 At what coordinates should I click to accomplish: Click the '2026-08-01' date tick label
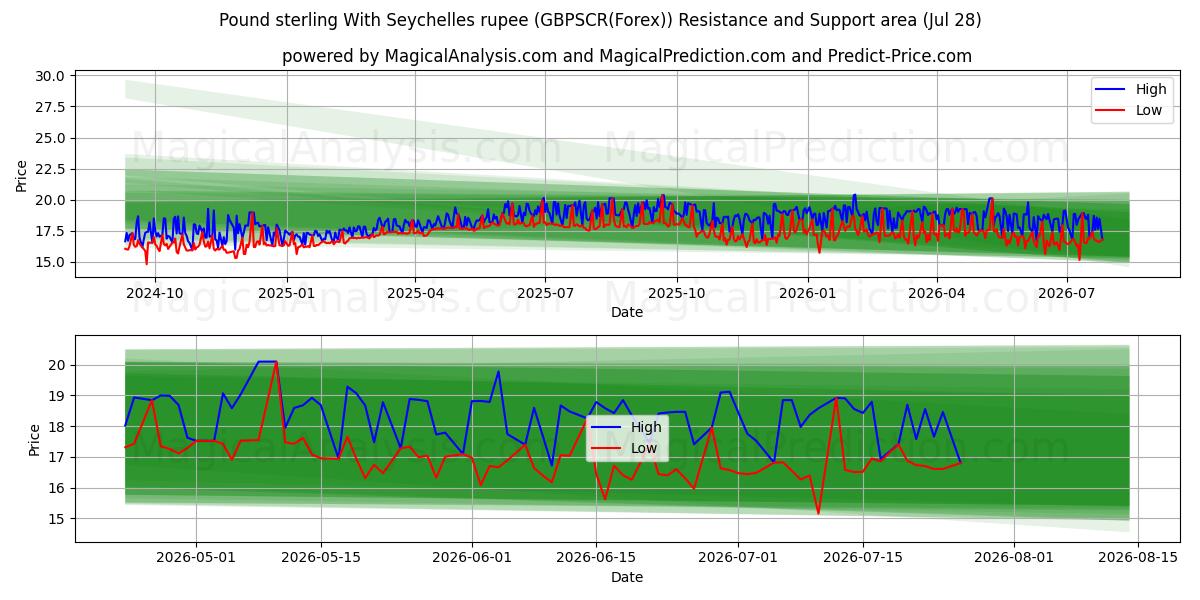click(x=1015, y=557)
